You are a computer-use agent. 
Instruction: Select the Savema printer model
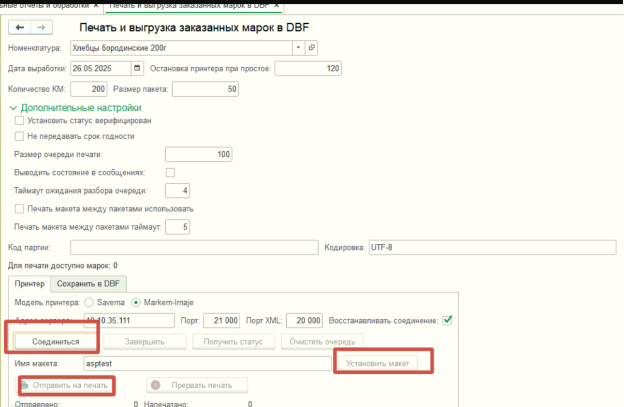87,303
